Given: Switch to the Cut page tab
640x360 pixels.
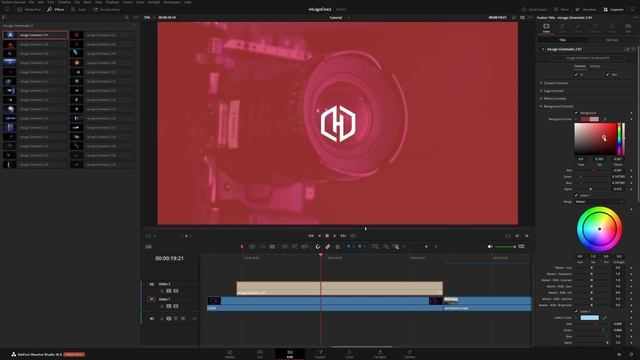Looking at the screenshot, I should [x=260, y=354].
